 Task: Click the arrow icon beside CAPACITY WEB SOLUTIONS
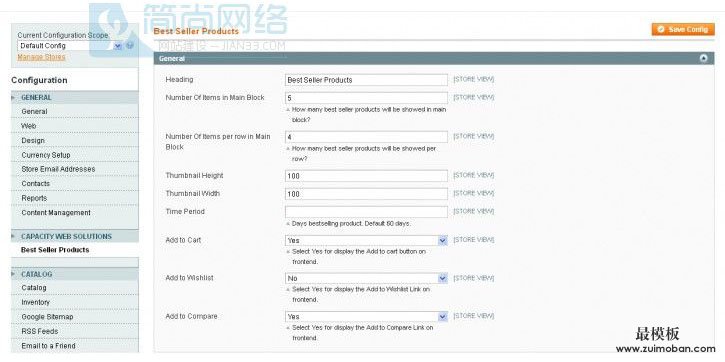[13, 236]
